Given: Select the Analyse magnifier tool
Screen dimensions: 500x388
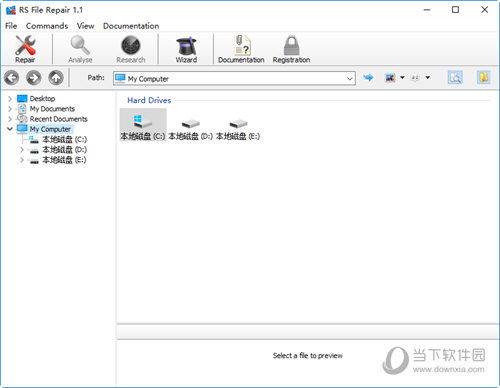Looking at the screenshot, I should coord(80,49).
